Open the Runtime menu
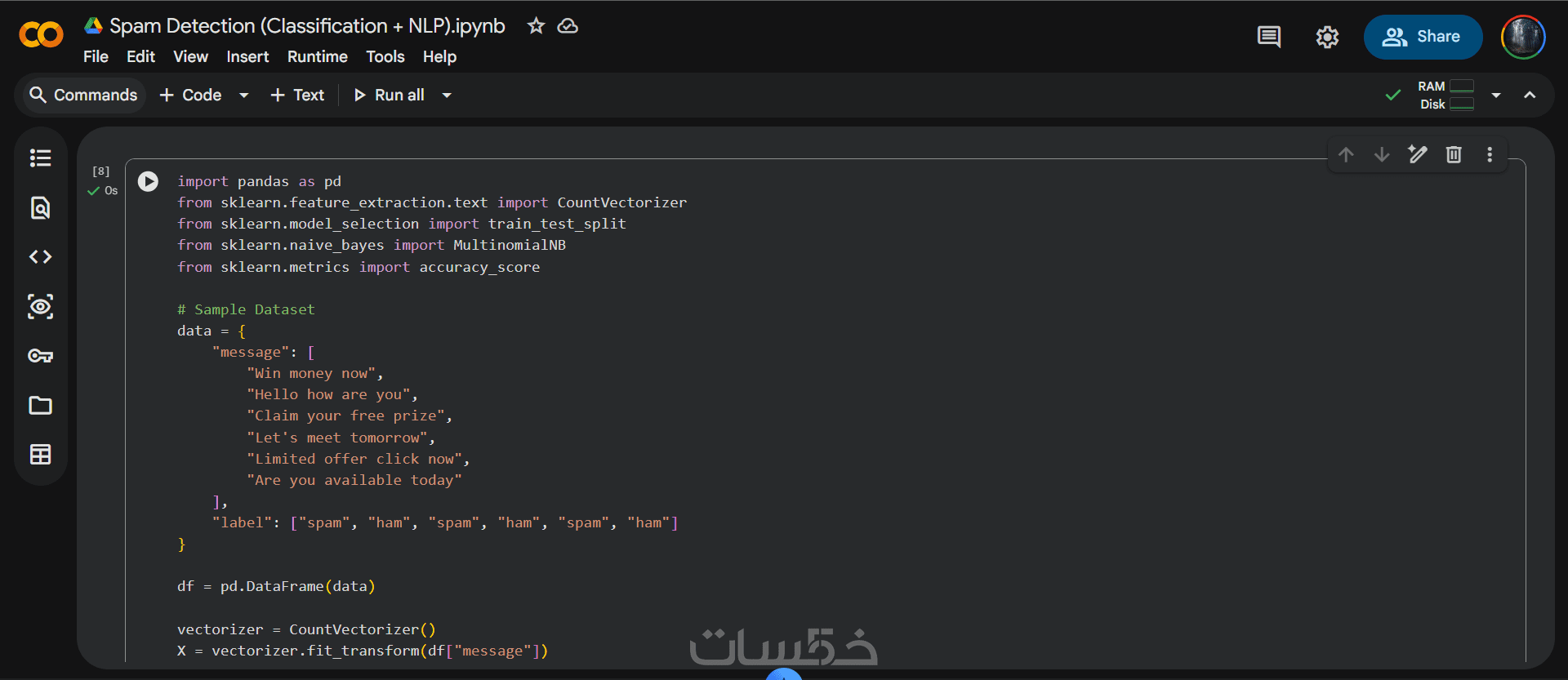Viewport: 1568px width, 680px height. (317, 56)
